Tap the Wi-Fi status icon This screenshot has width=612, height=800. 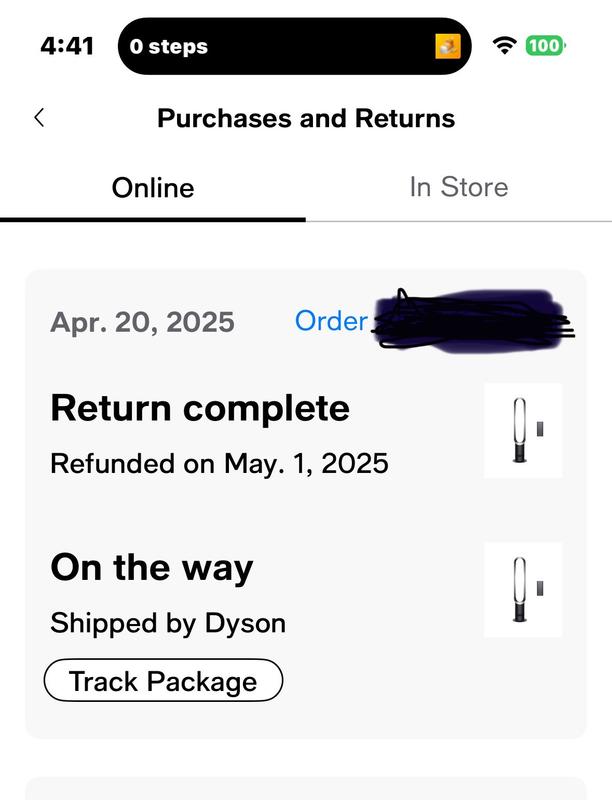tap(505, 45)
